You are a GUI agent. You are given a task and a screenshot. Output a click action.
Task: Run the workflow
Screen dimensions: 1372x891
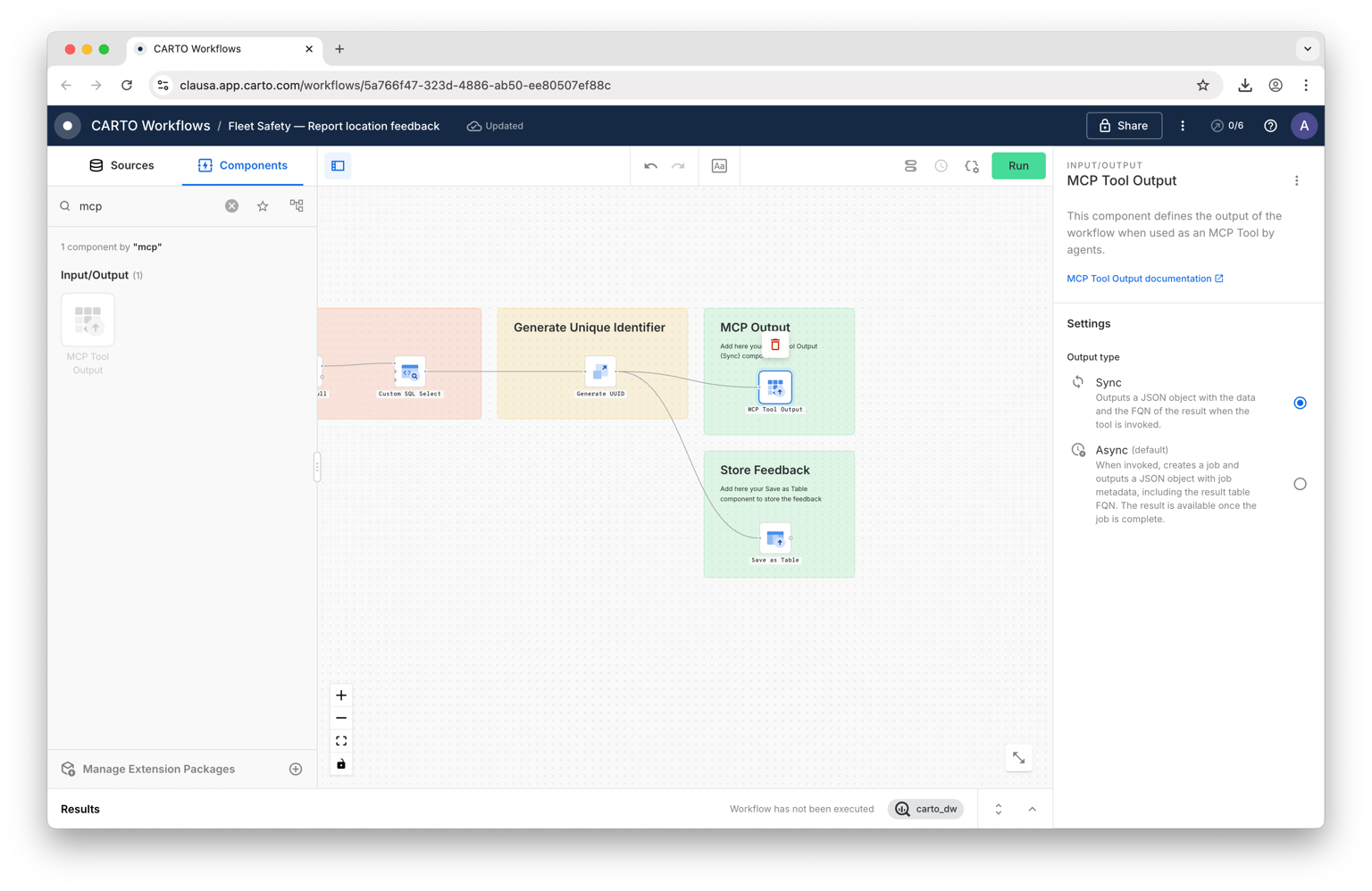[1018, 165]
